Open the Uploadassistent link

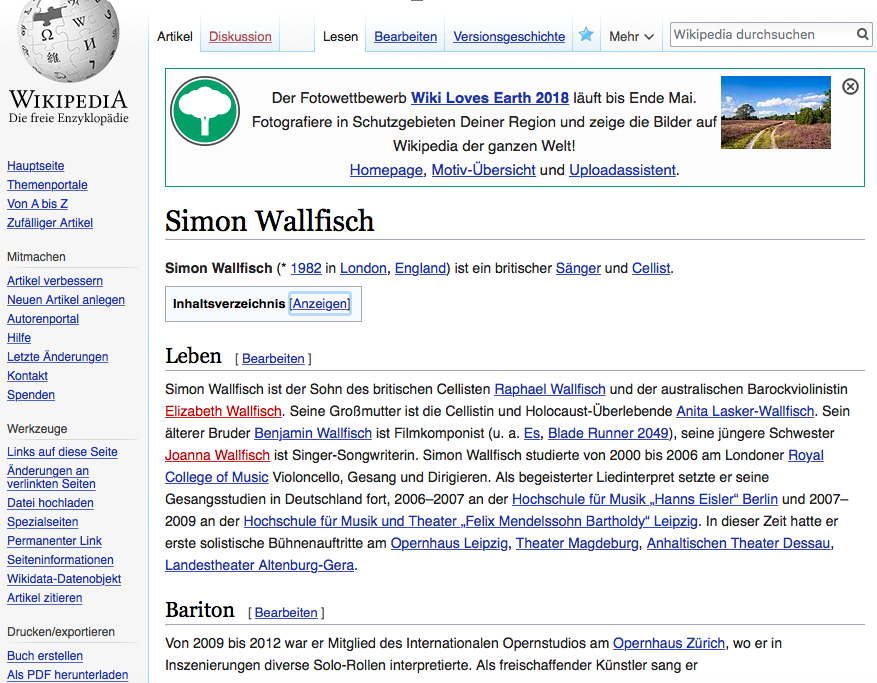click(623, 170)
